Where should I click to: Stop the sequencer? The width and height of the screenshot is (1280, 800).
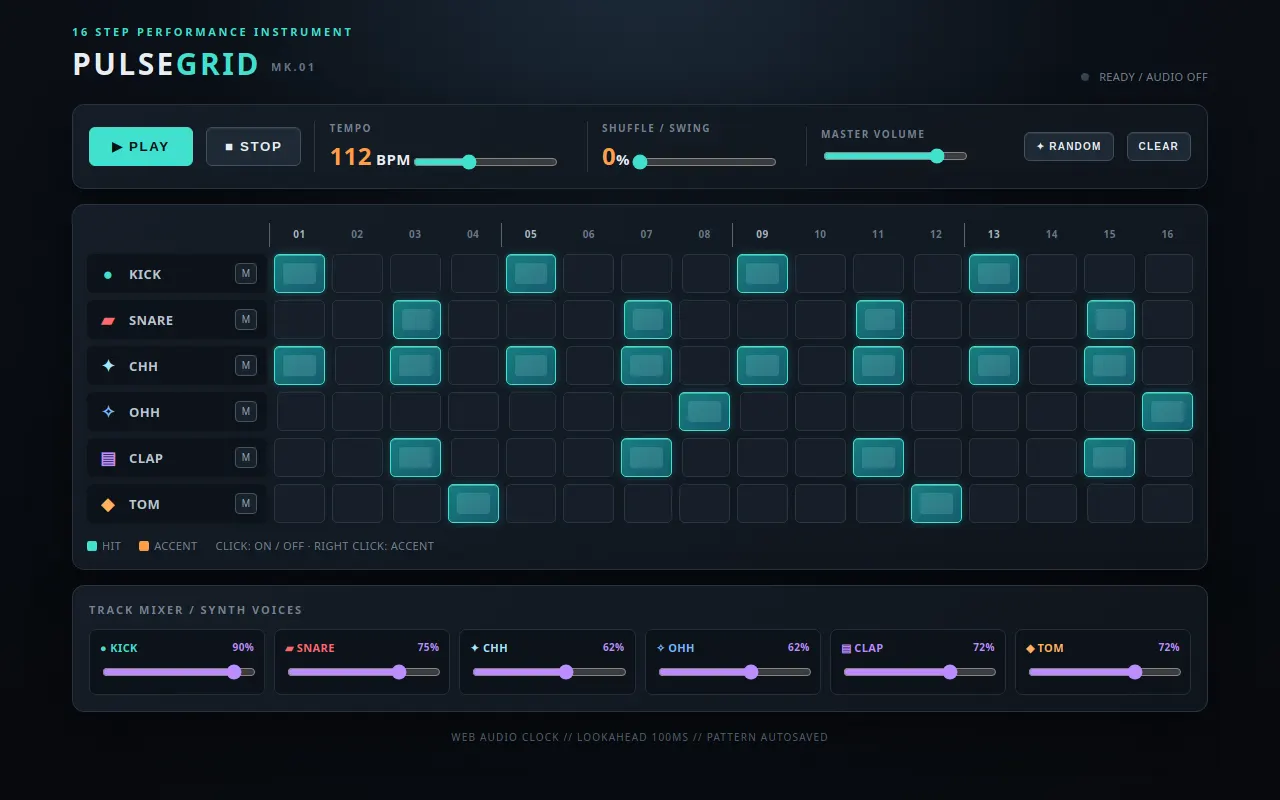pos(253,146)
